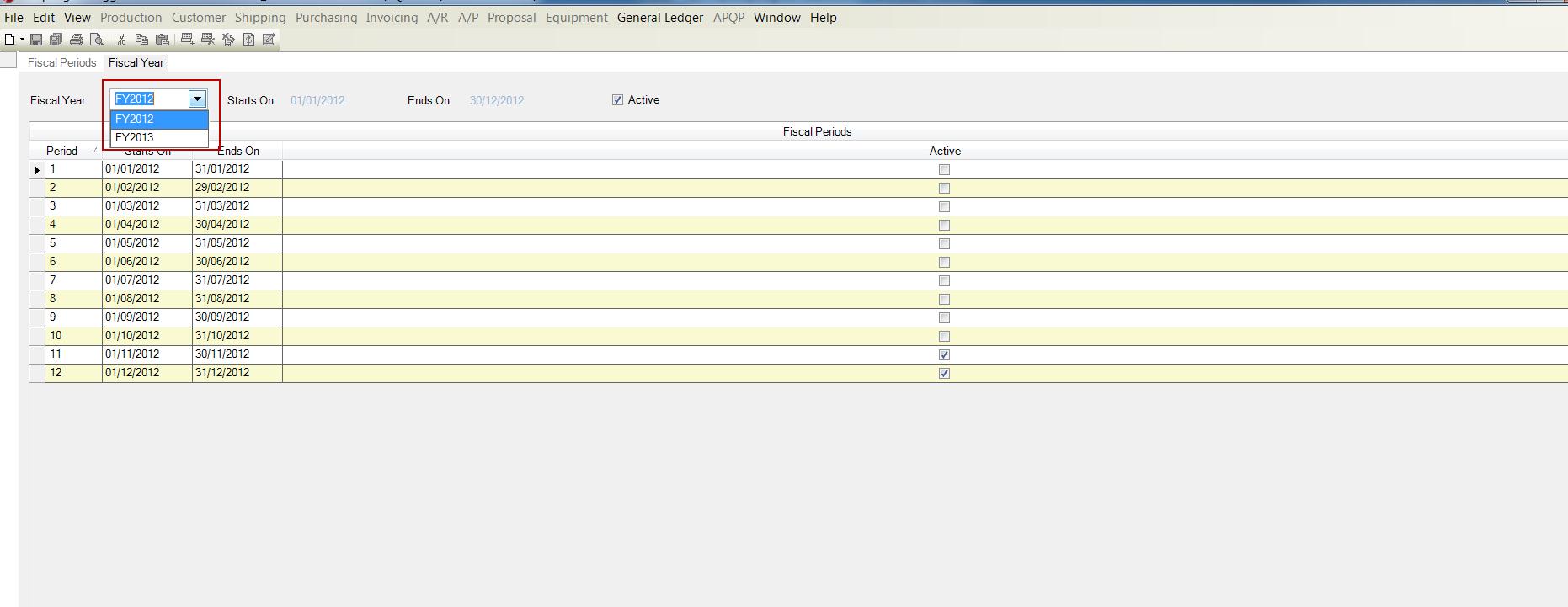Viewport: 1568px width, 607px height.
Task: Check Active for period 5
Action: click(x=944, y=244)
